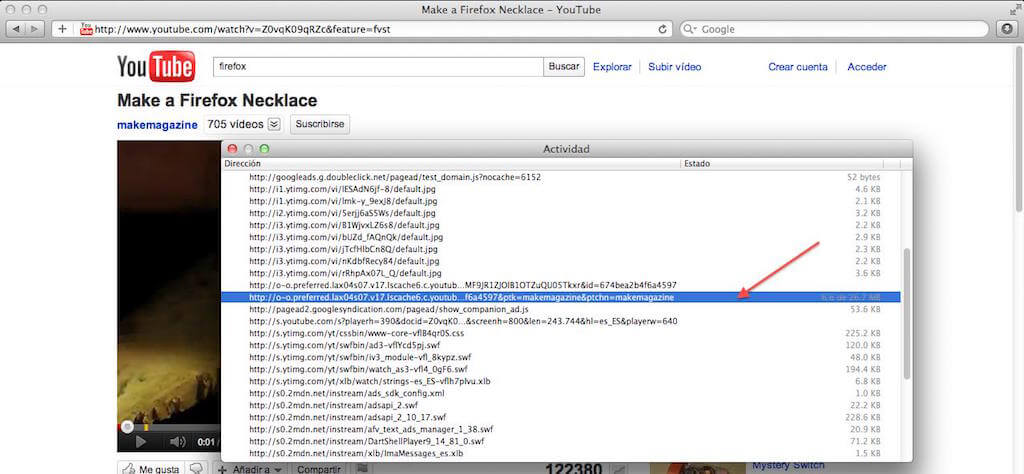Viewport: 1024px width, 474px height.
Task: Click the Suscribirse button
Action: tap(320, 124)
